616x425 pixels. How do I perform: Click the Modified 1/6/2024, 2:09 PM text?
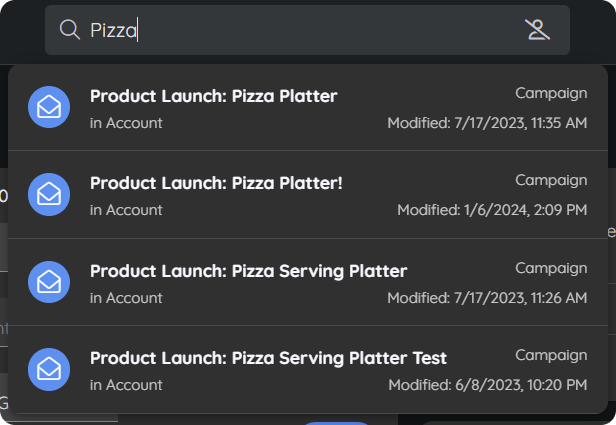click(492, 210)
